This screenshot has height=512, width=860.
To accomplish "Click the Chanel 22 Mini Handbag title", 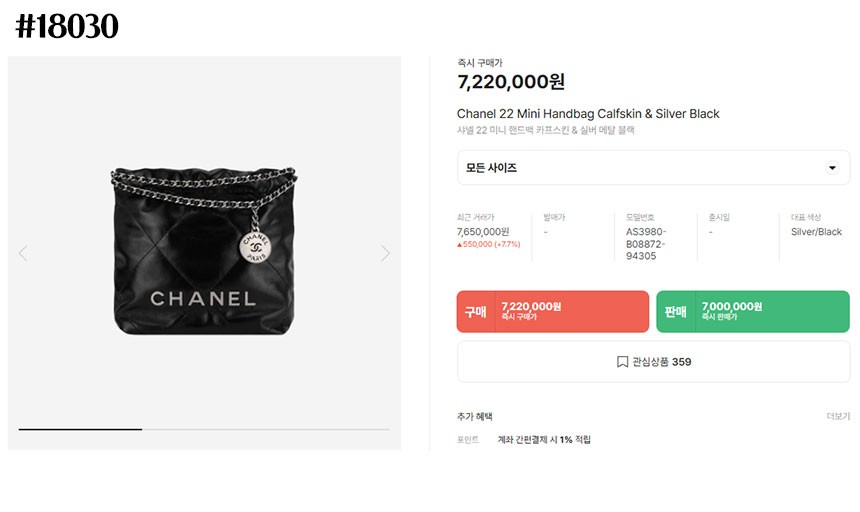I will pos(588,114).
